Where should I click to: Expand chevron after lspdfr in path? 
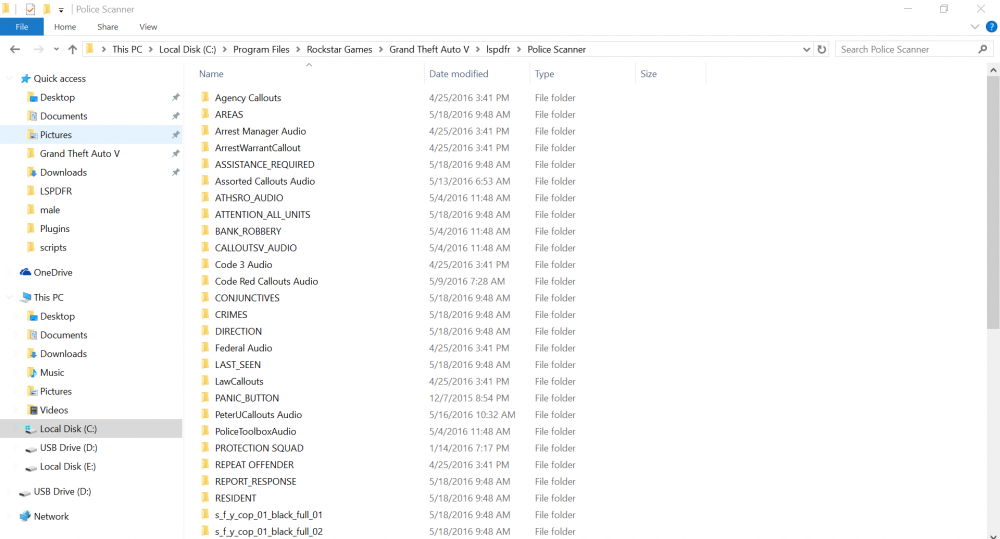click(519, 49)
